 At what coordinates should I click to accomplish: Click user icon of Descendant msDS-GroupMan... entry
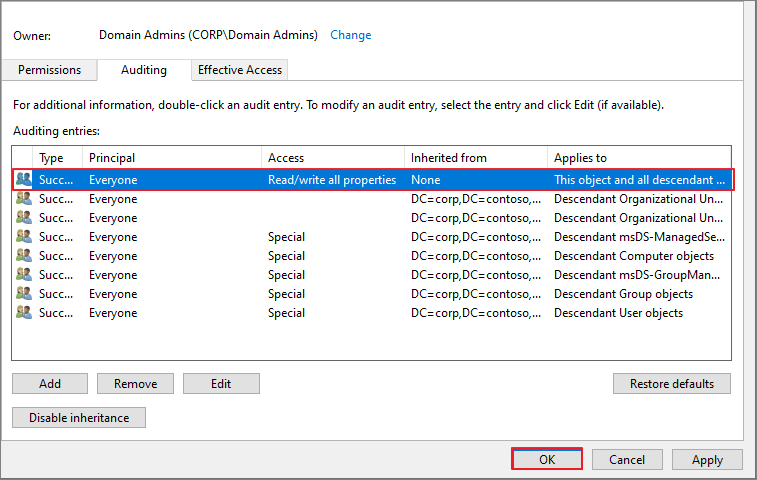23,275
